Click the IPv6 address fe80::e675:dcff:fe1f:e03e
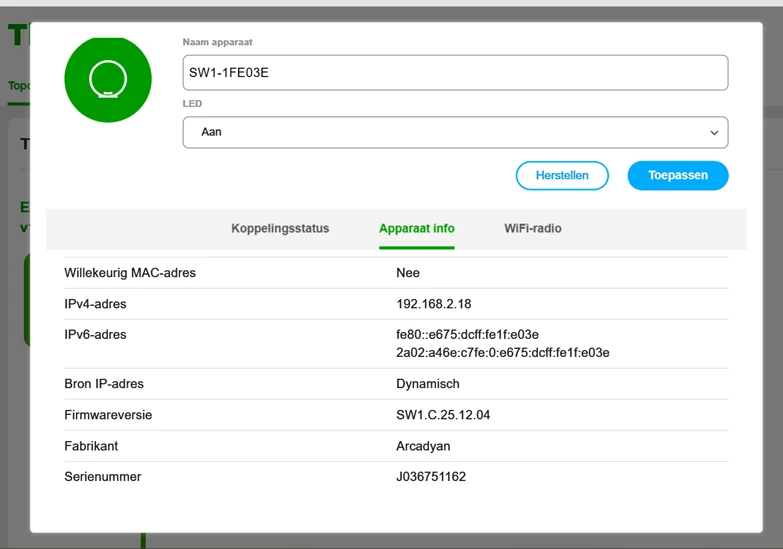The width and height of the screenshot is (783, 549). pos(467,335)
